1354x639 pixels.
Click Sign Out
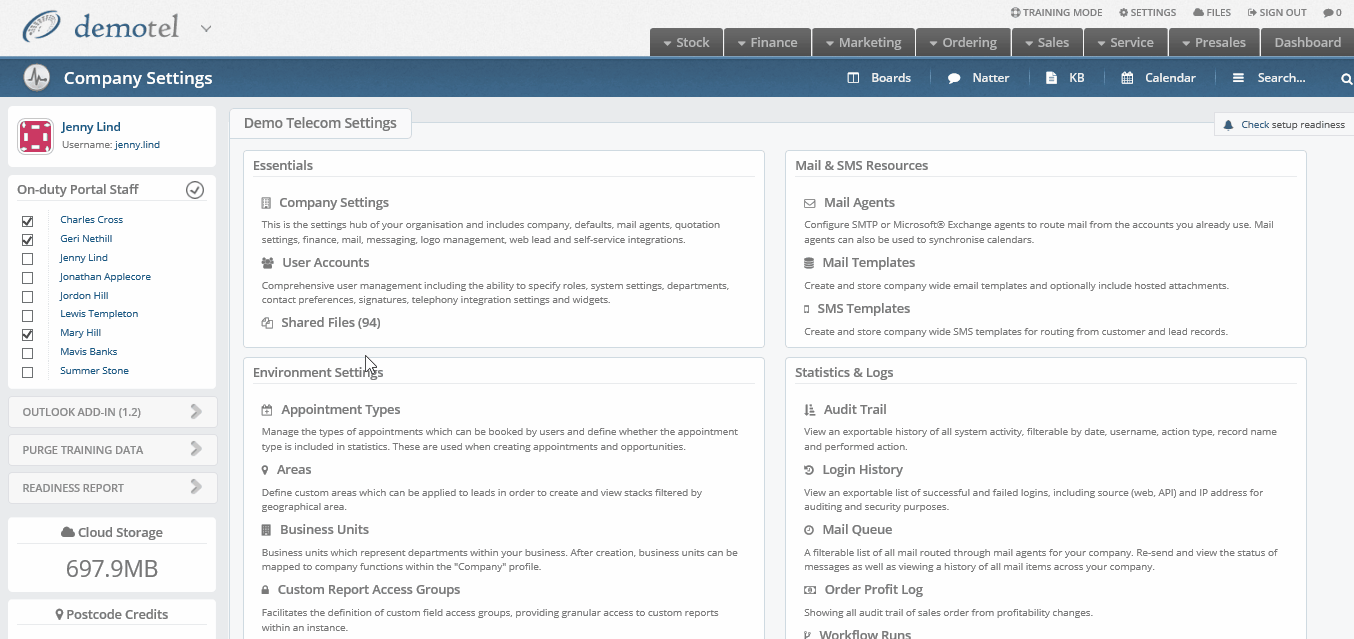tap(1277, 13)
